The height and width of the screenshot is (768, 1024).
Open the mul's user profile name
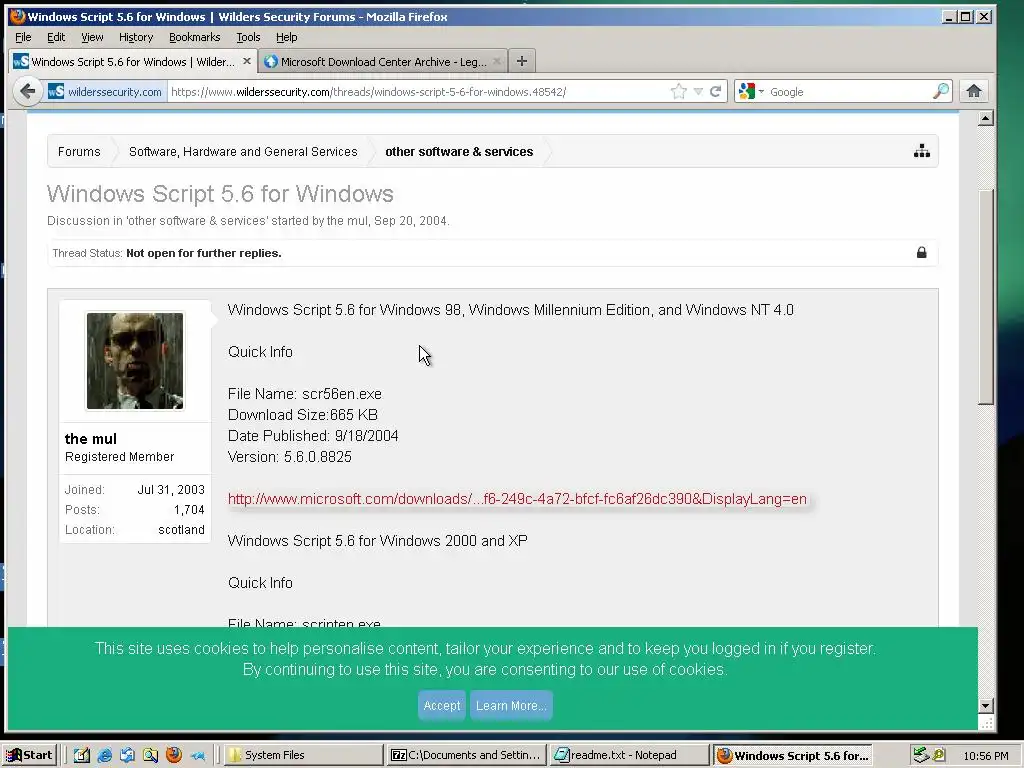[x=91, y=439]
